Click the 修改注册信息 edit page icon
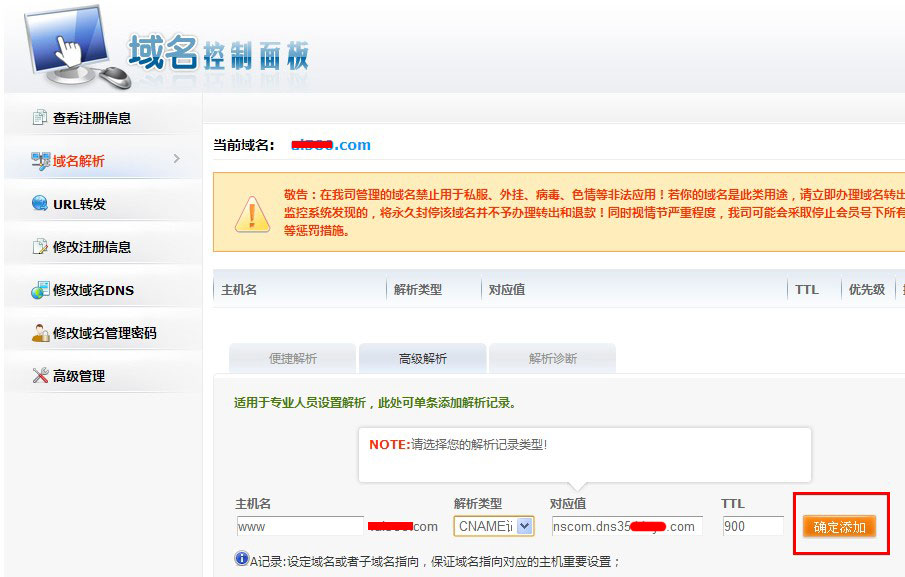This screenshot has height=577, width=905. (x=40, y=246)
